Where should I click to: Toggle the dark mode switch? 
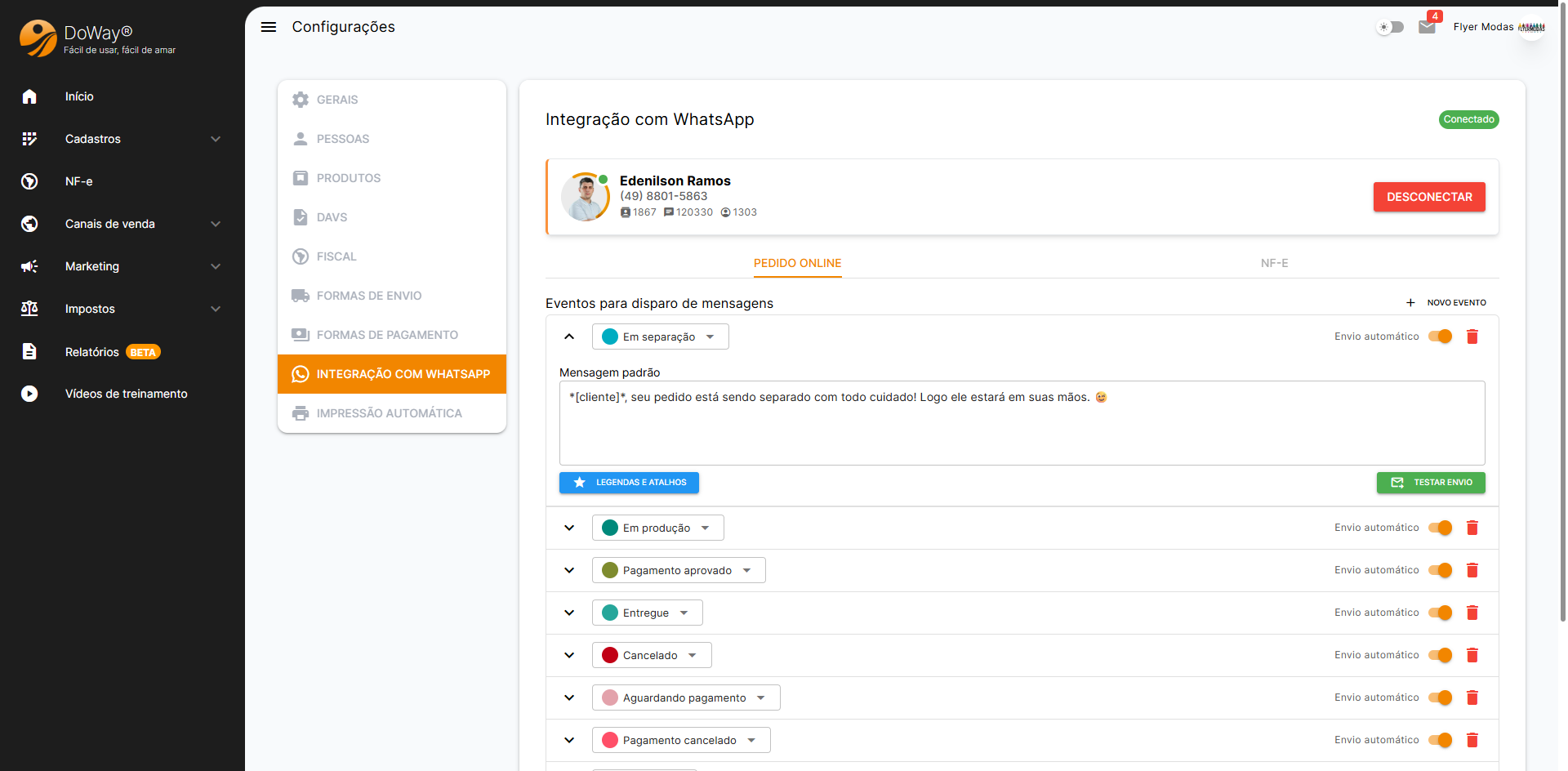tap(1390, 27)
